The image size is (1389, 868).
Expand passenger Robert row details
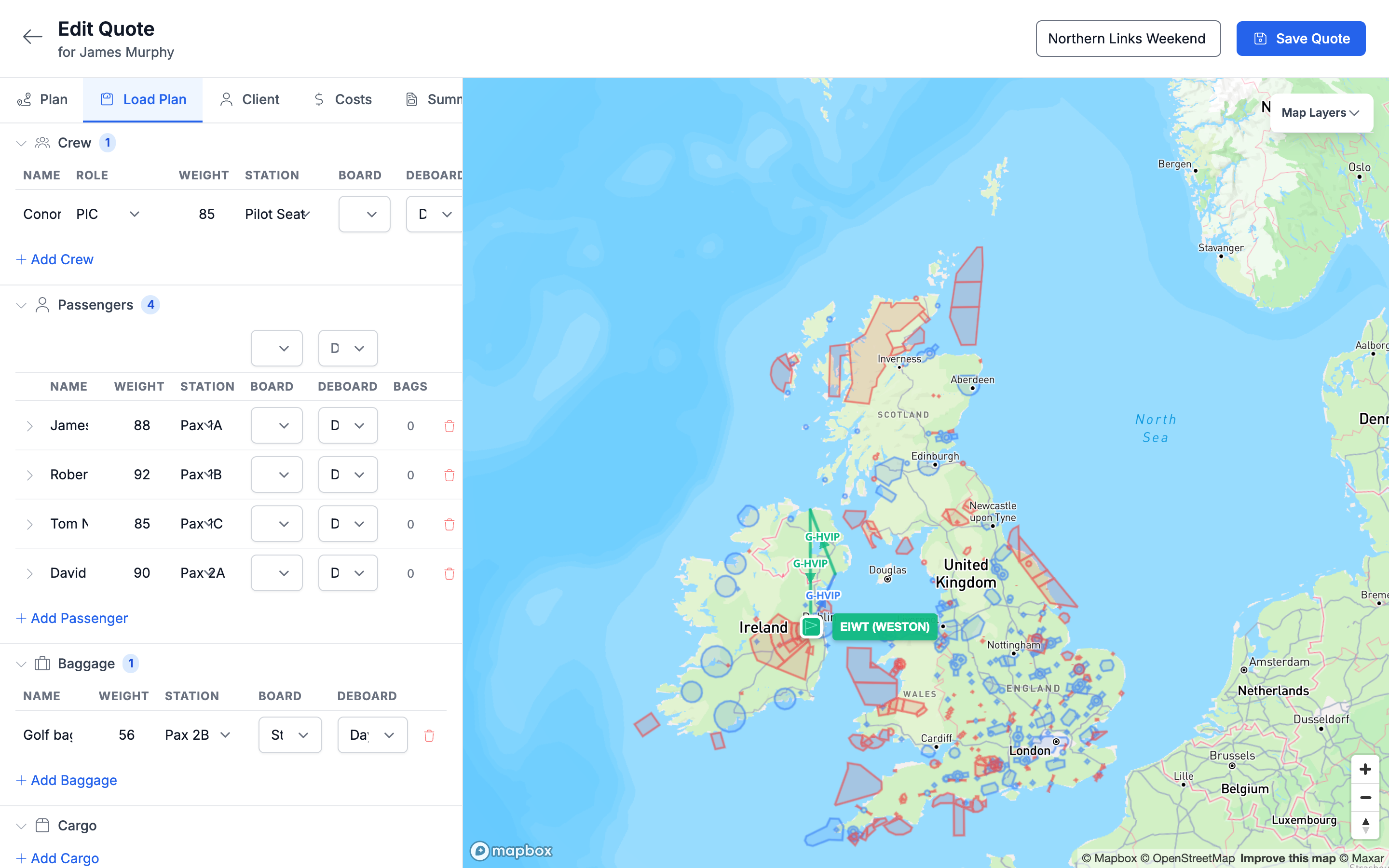[x=29, y=475]
